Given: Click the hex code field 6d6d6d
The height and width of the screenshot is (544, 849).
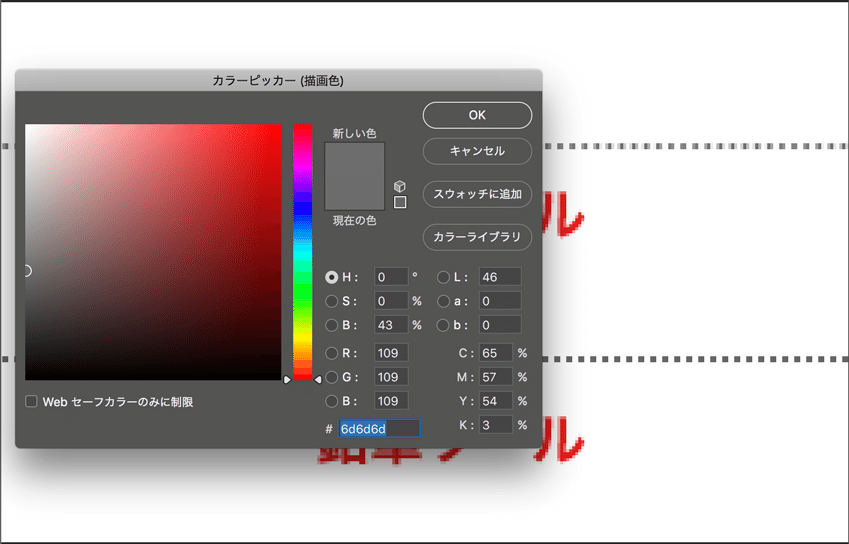Looking at the screenshot, I should point(379,429).
